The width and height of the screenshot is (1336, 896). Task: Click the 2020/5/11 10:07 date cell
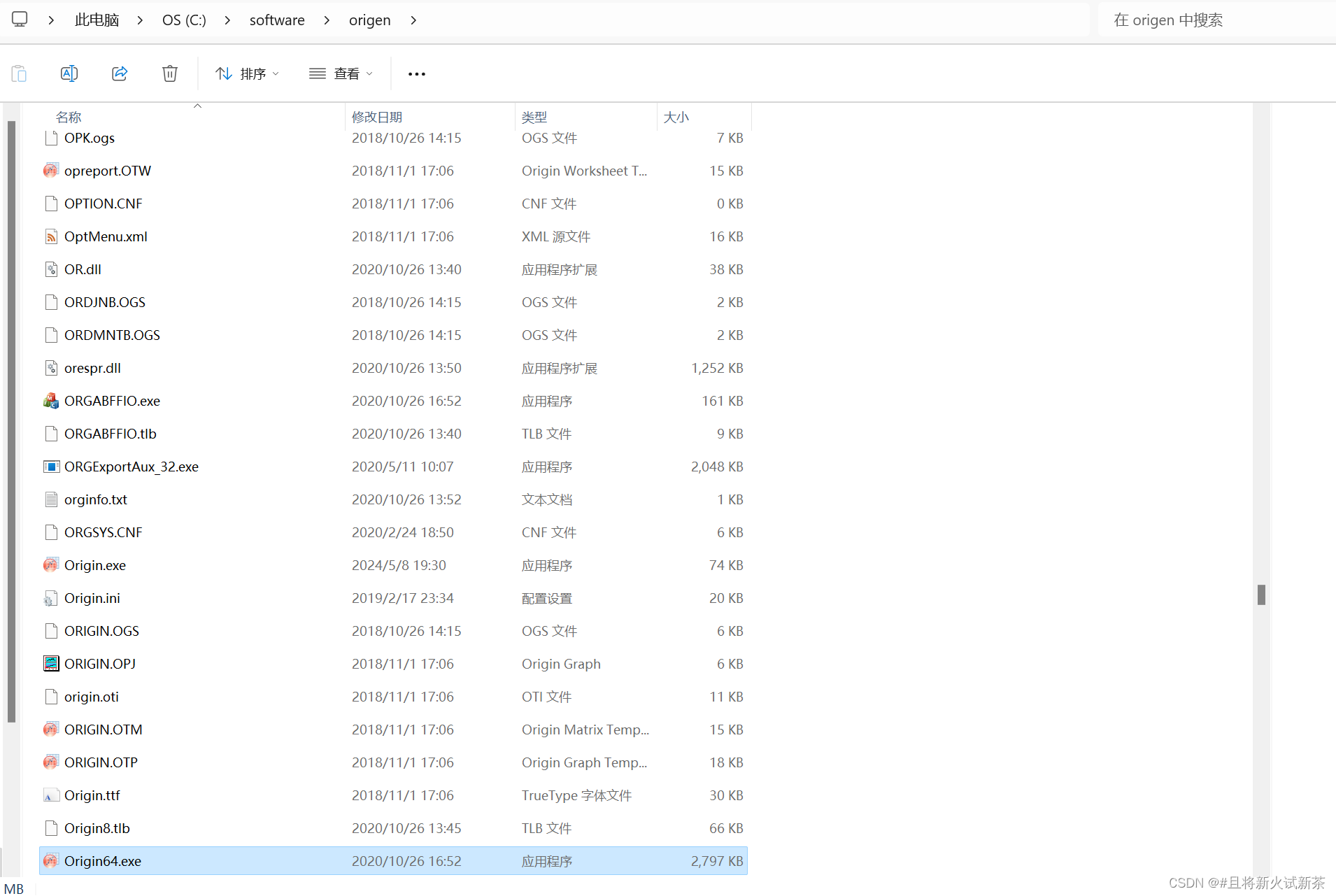click(x=403, y=467)
